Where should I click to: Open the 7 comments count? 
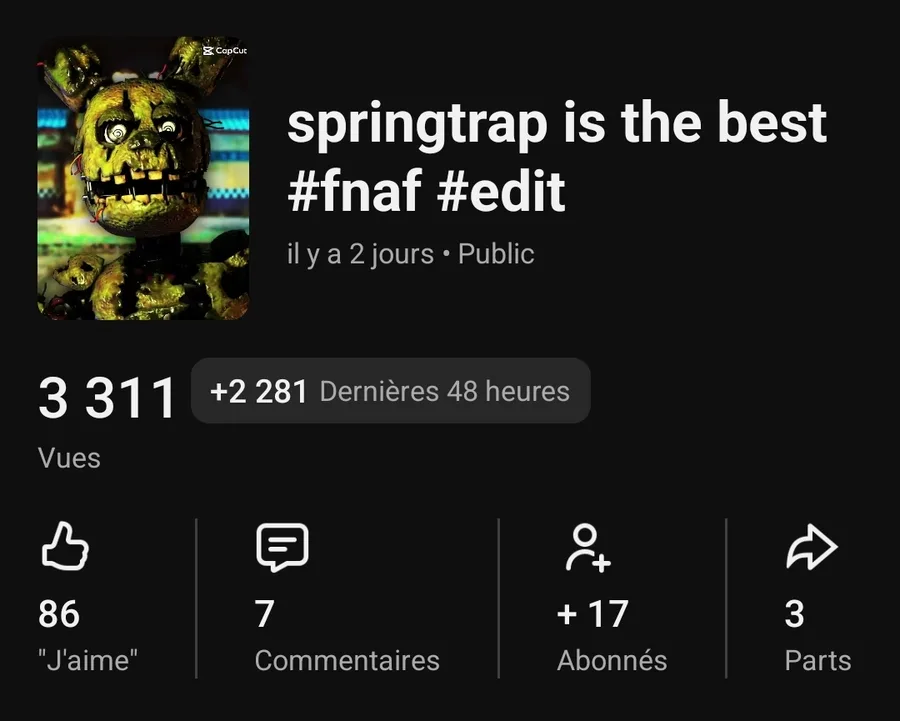(265, 614)
